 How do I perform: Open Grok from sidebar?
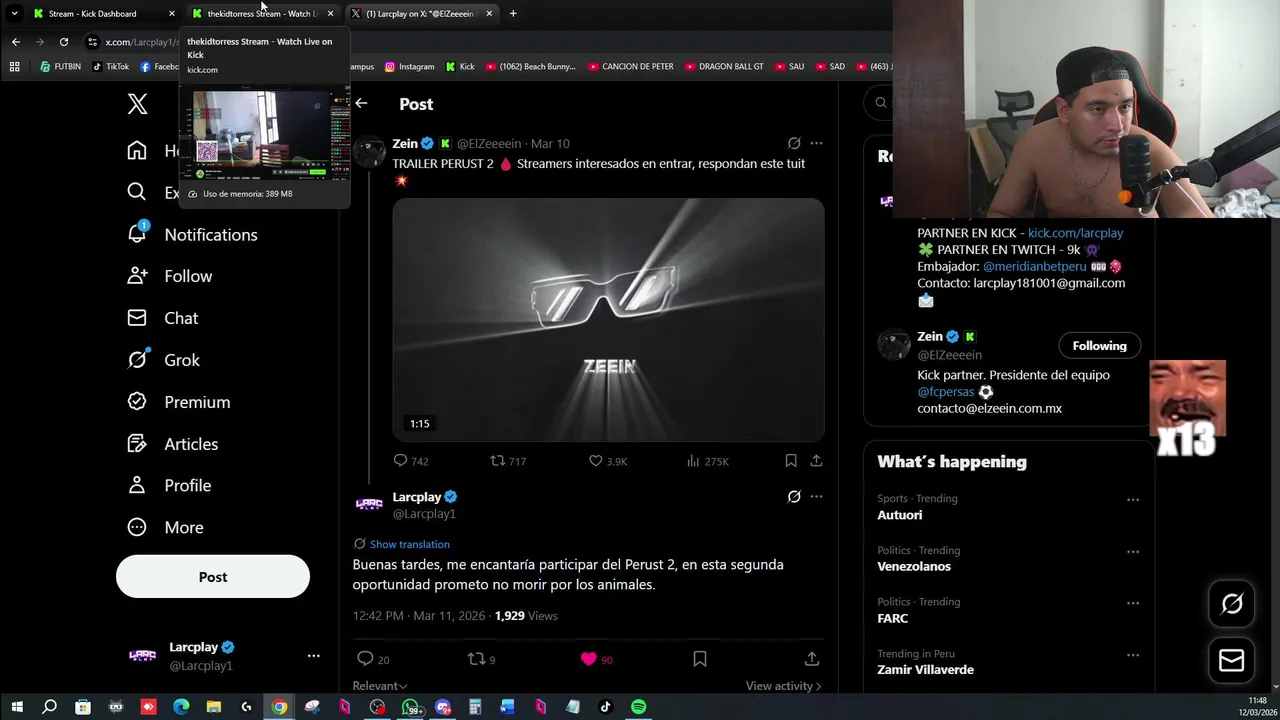point(164,360)
